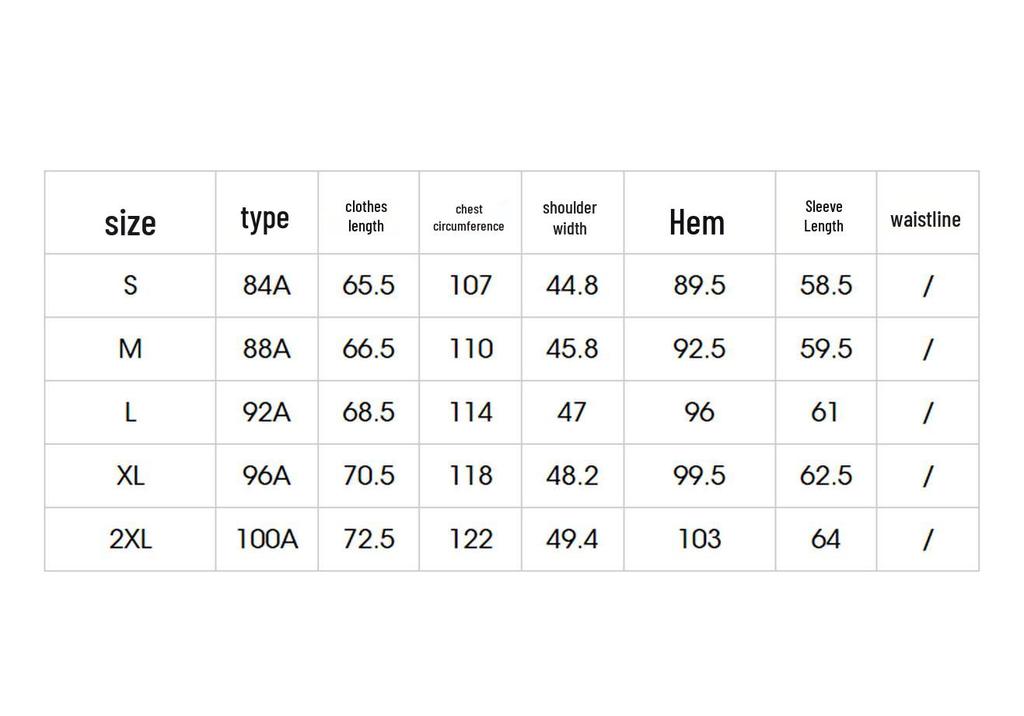1024x716 pixels.
Task: Click the size 'L' row label
Action: pyautogui.click(x=130, y=412)
